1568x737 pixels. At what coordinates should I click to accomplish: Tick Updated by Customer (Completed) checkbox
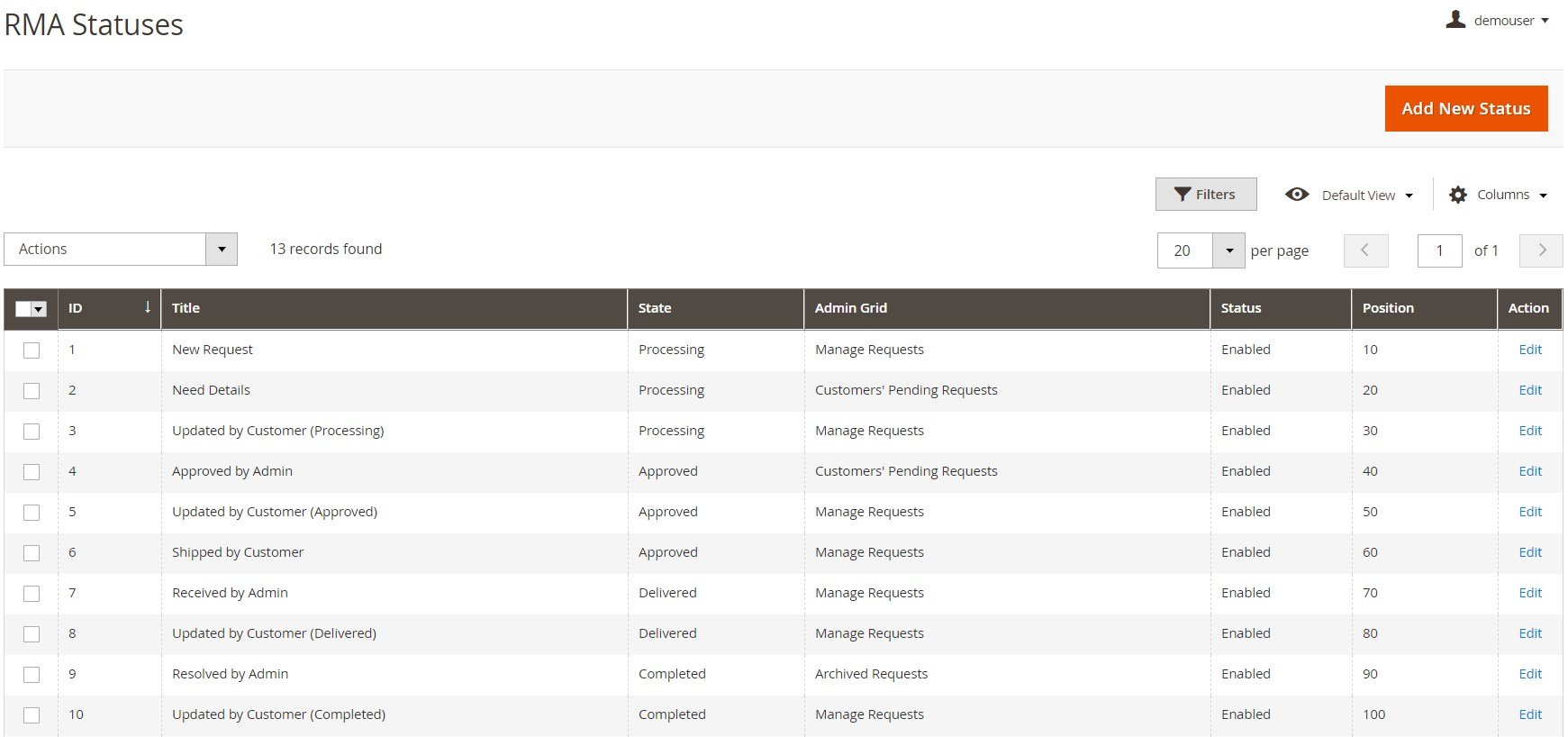[x=32, y=715]
